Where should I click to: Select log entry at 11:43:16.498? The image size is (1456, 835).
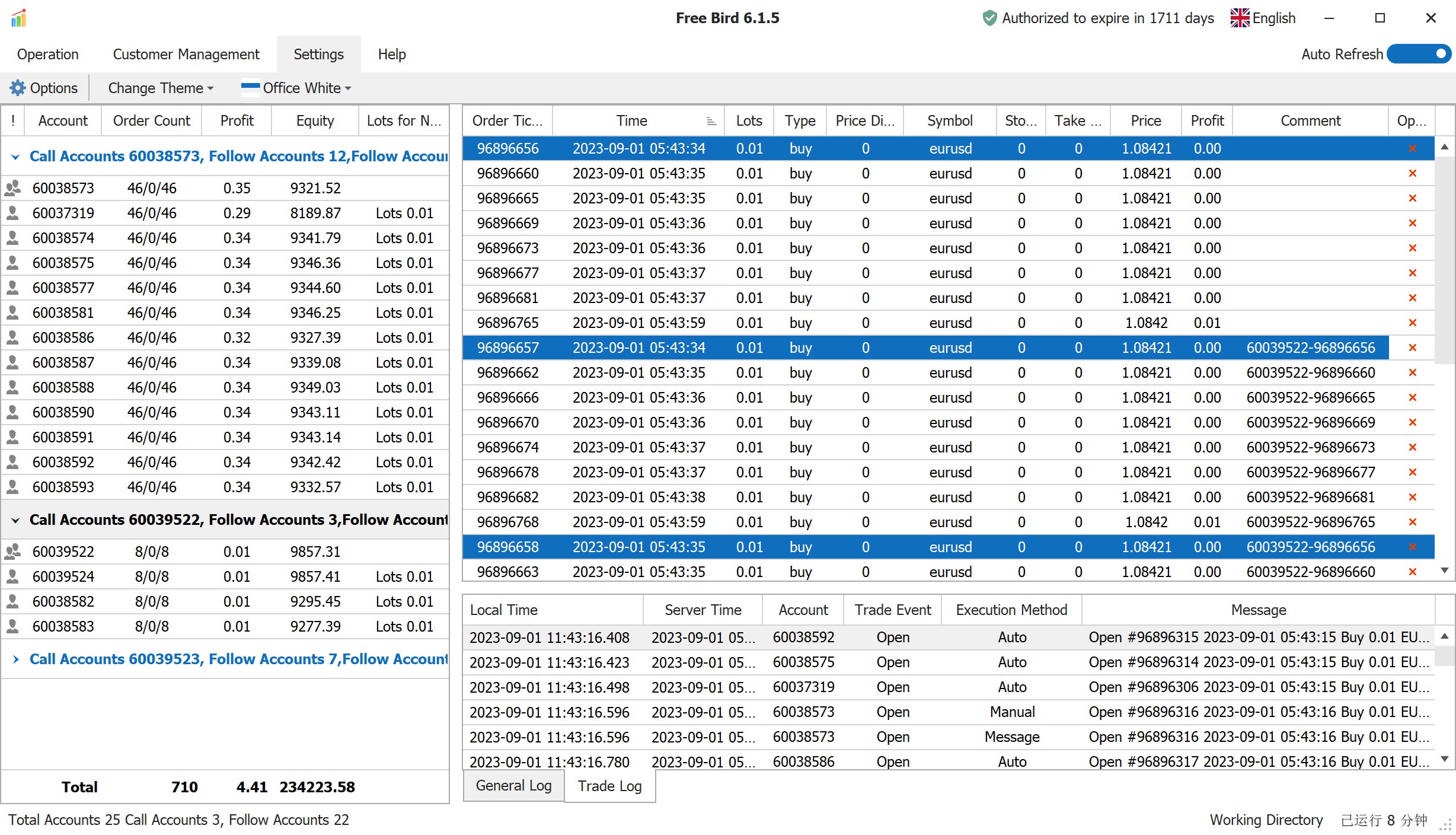click(949, 687)
